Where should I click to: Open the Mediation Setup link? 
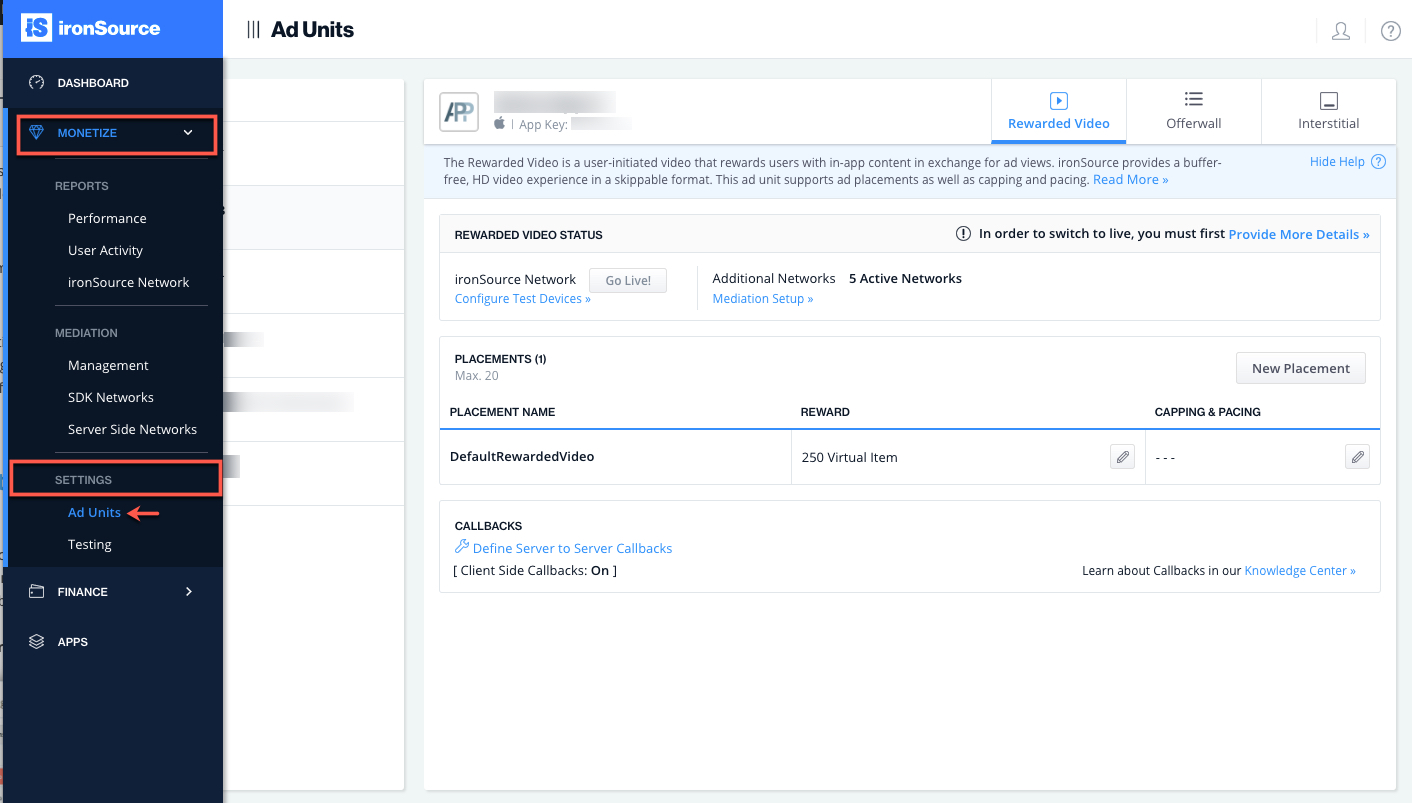(x=762, y=299)
